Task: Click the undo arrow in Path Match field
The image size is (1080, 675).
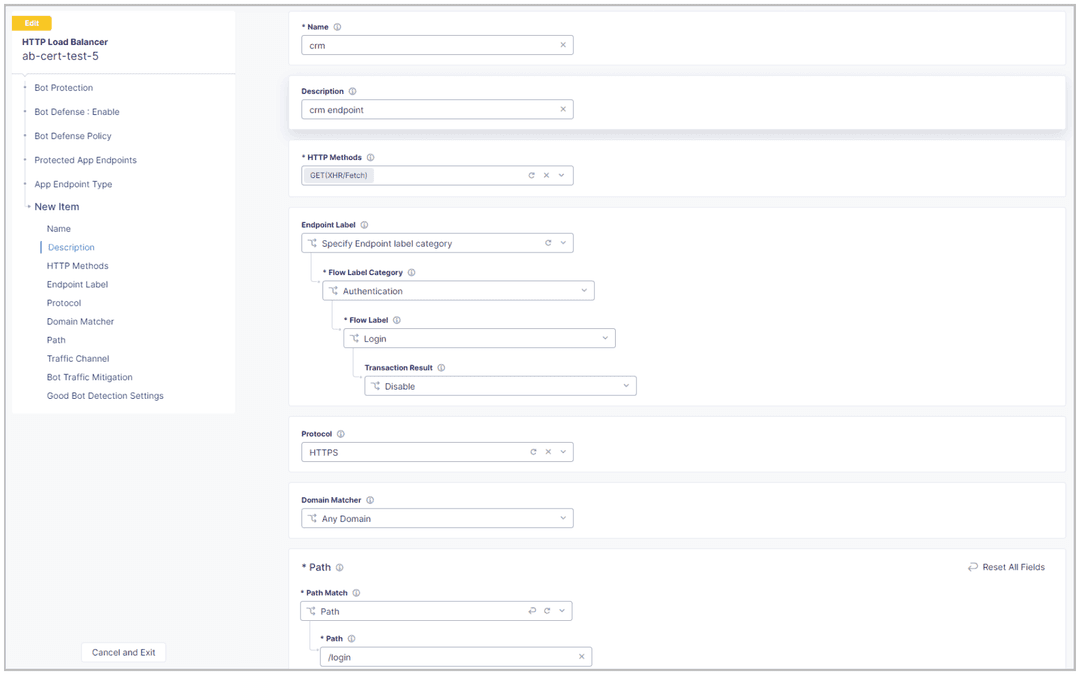Action: point(532,610)
